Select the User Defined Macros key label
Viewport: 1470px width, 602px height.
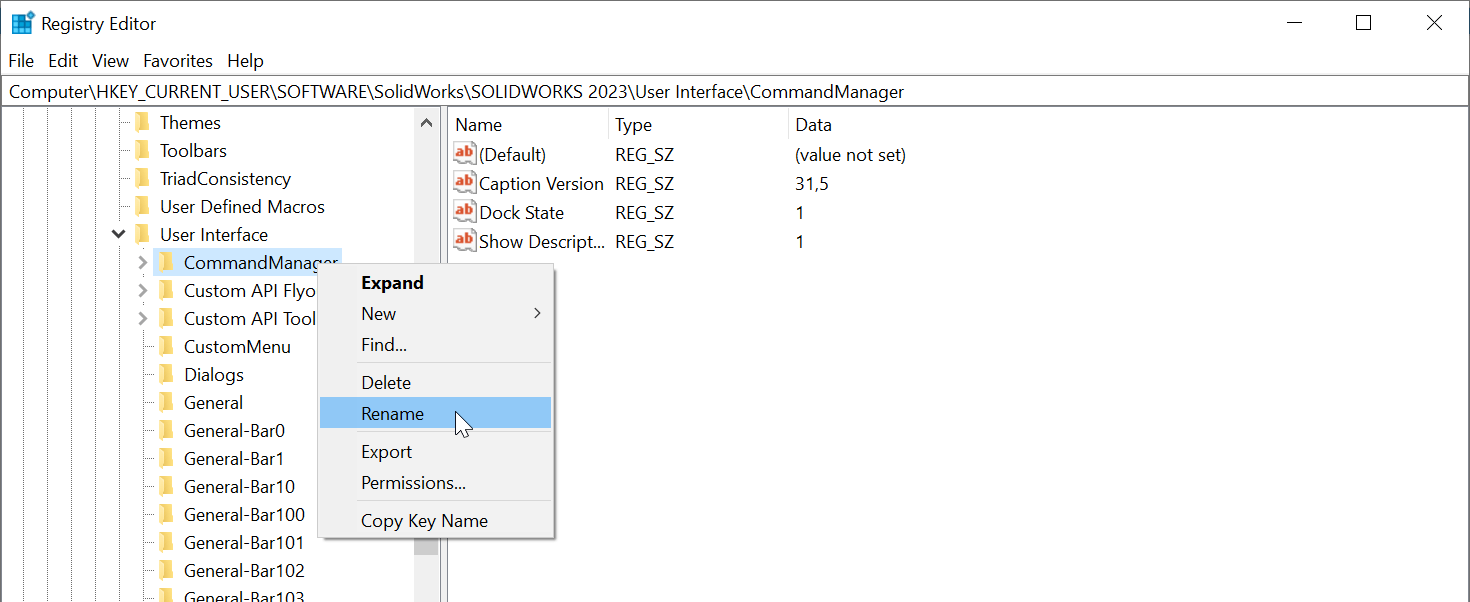point(242,207)
